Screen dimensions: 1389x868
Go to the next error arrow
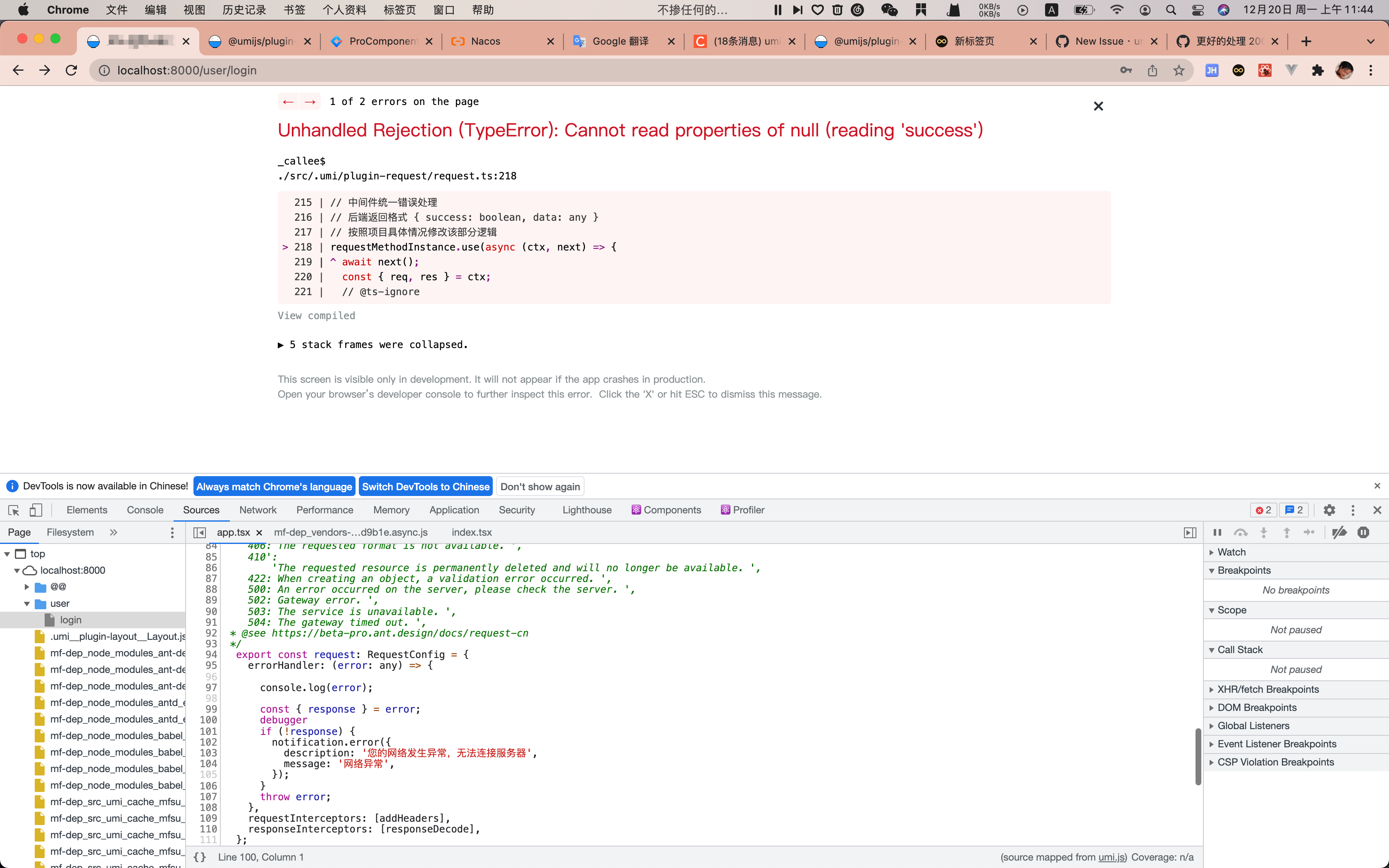pyautogui.click(x=310, y=102)
